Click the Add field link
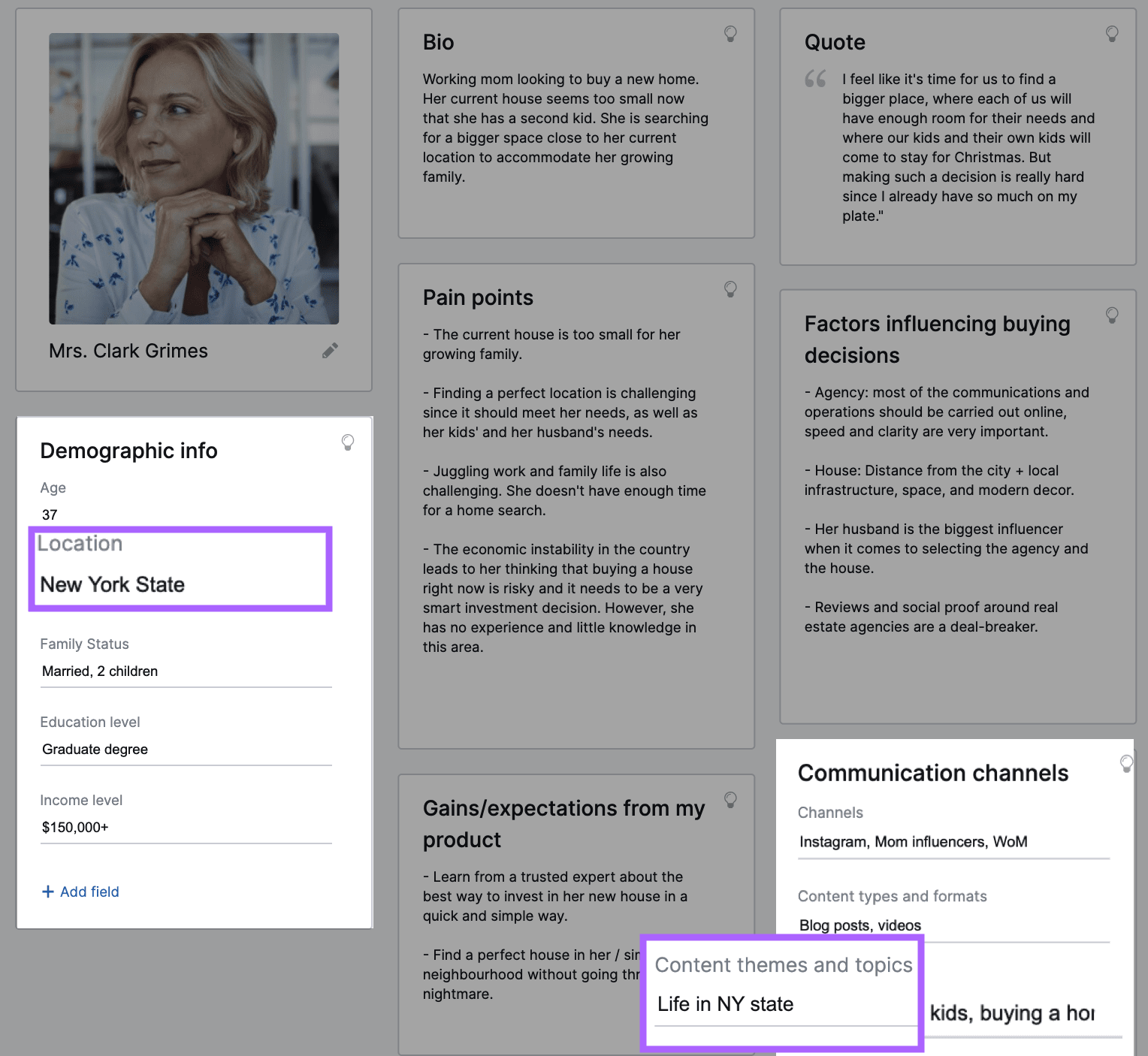1148x1056 pixels. pos(80,892)
